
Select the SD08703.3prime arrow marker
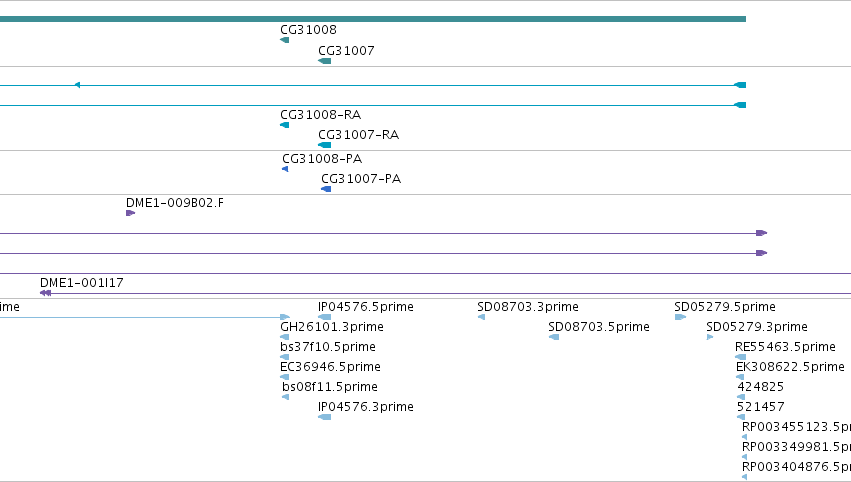coord(481,317)
